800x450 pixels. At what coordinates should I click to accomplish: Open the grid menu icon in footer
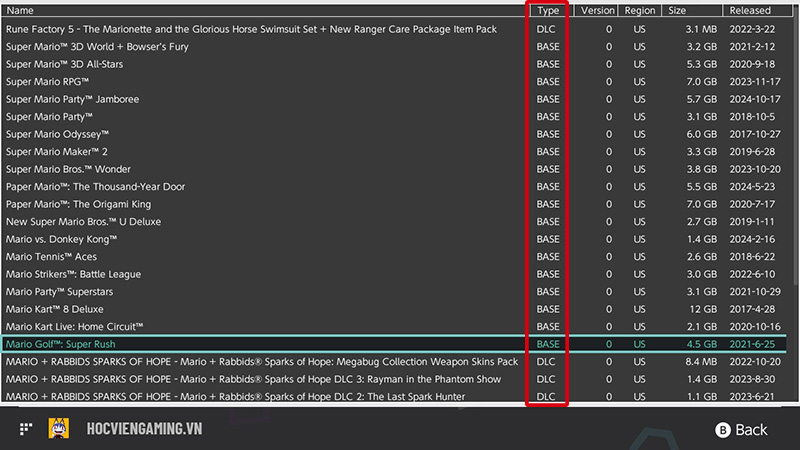pos(26,429)
